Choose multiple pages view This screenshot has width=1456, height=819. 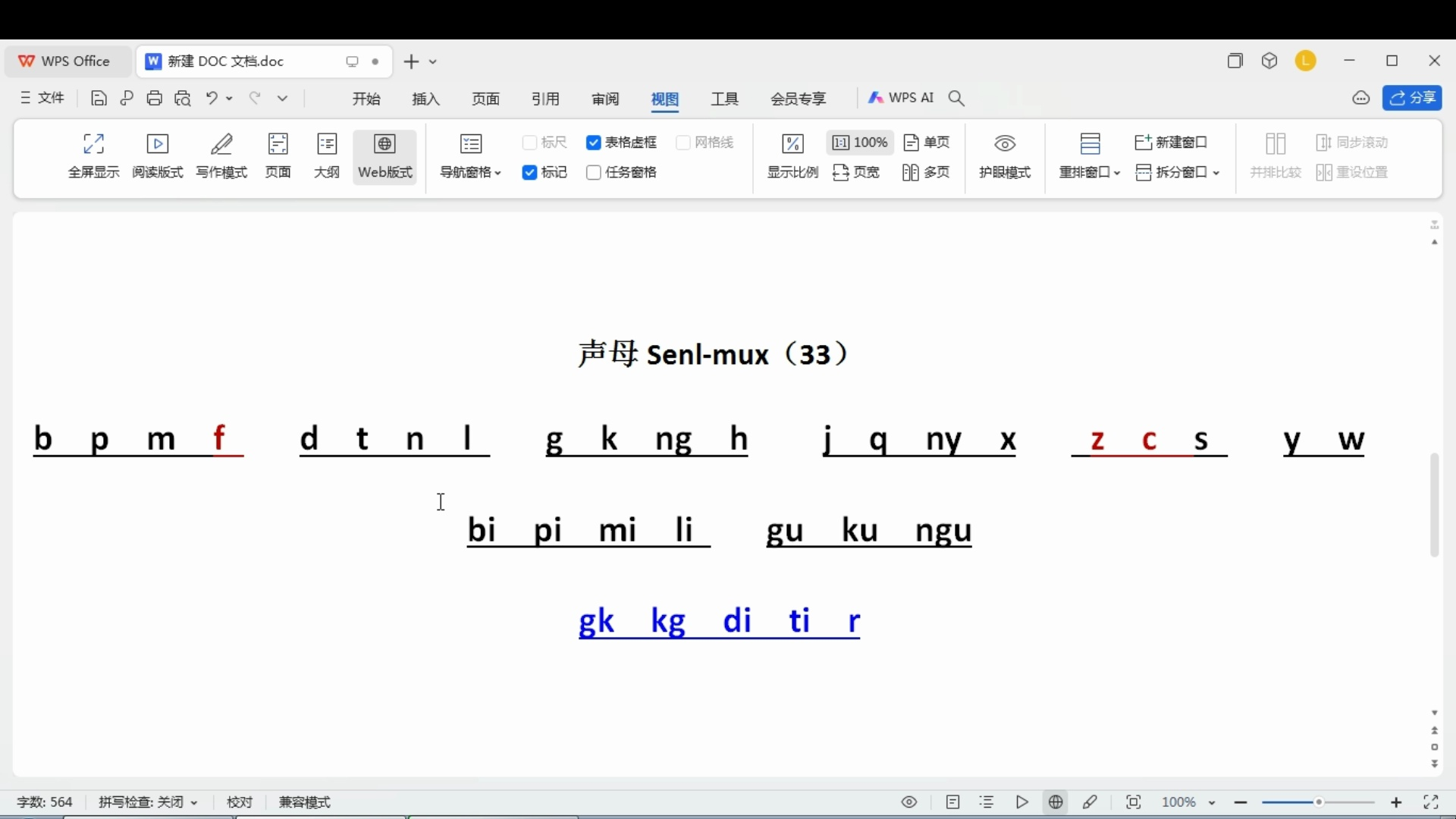[x=927, y=173]
